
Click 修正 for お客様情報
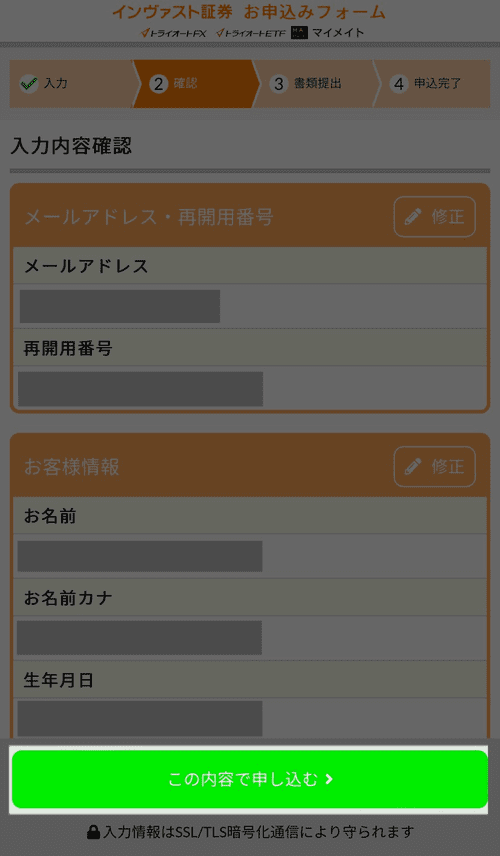click(434, 466)
